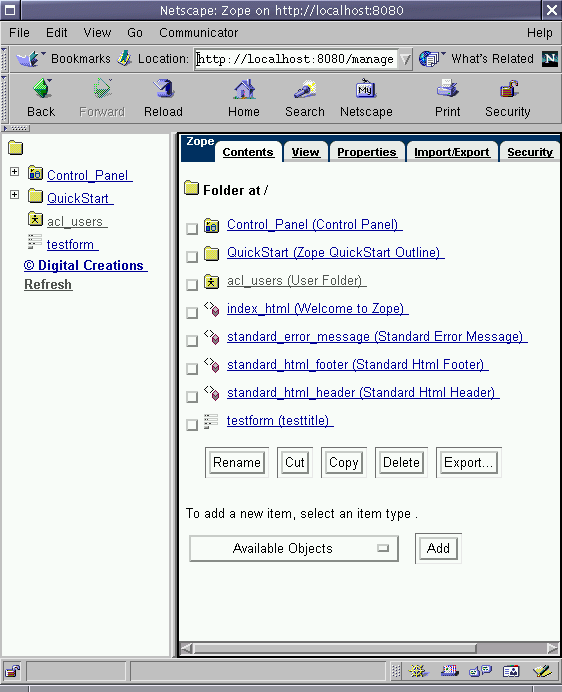Open the Communicator menu
Viewport: 562px width, 692px height.
199,33
